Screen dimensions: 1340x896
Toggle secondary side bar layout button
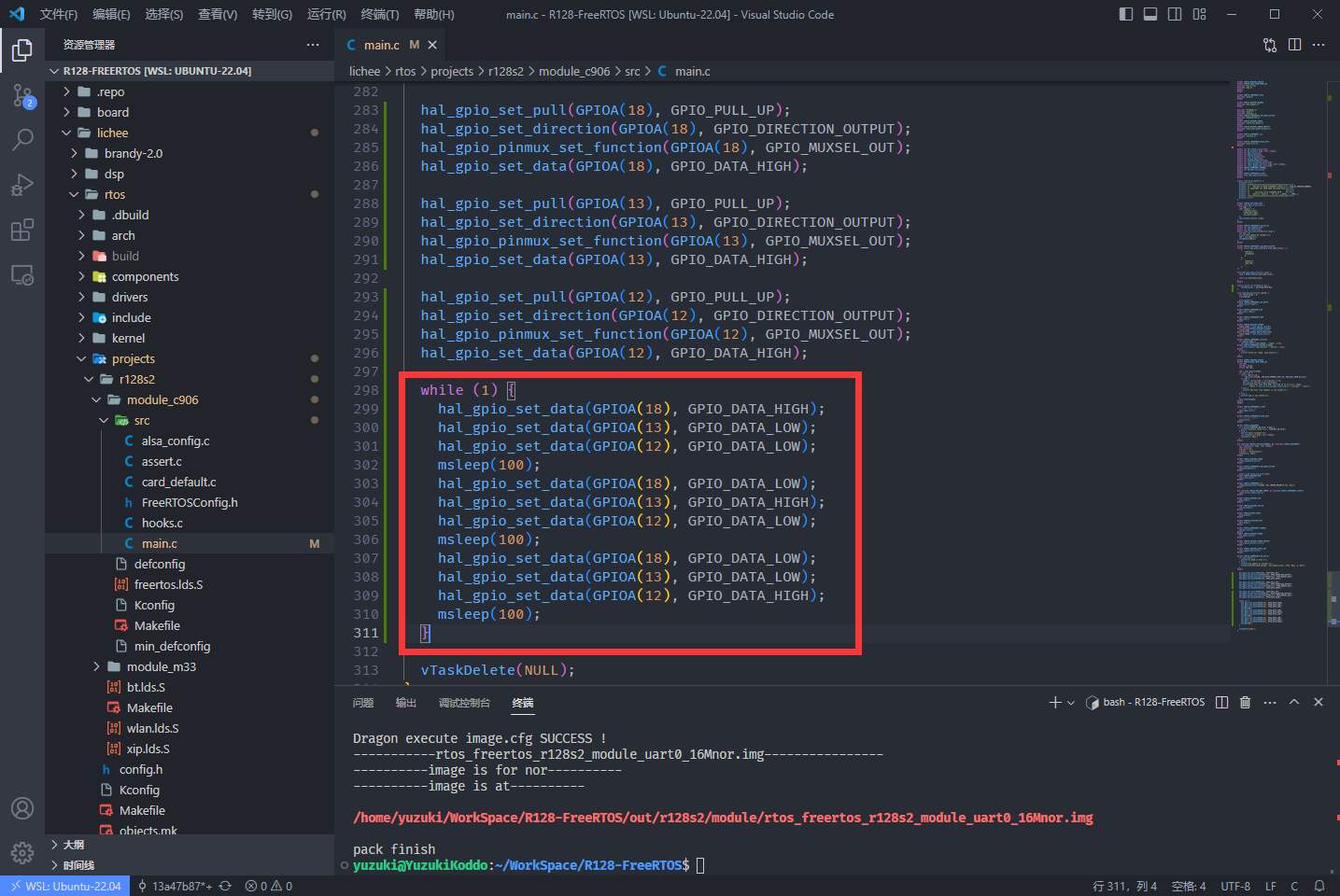[1175, 14]
